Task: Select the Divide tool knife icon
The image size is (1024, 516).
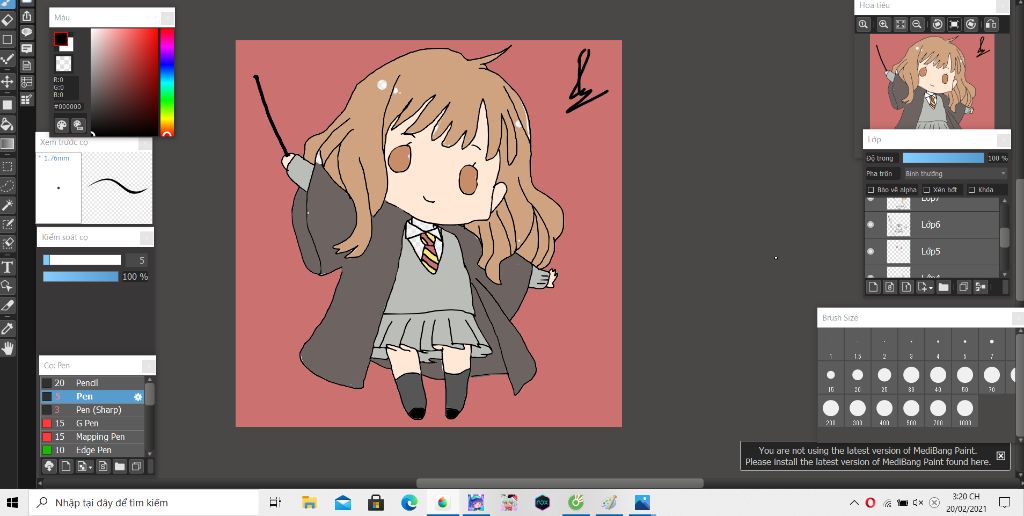Action: click(x=7, y=305)
